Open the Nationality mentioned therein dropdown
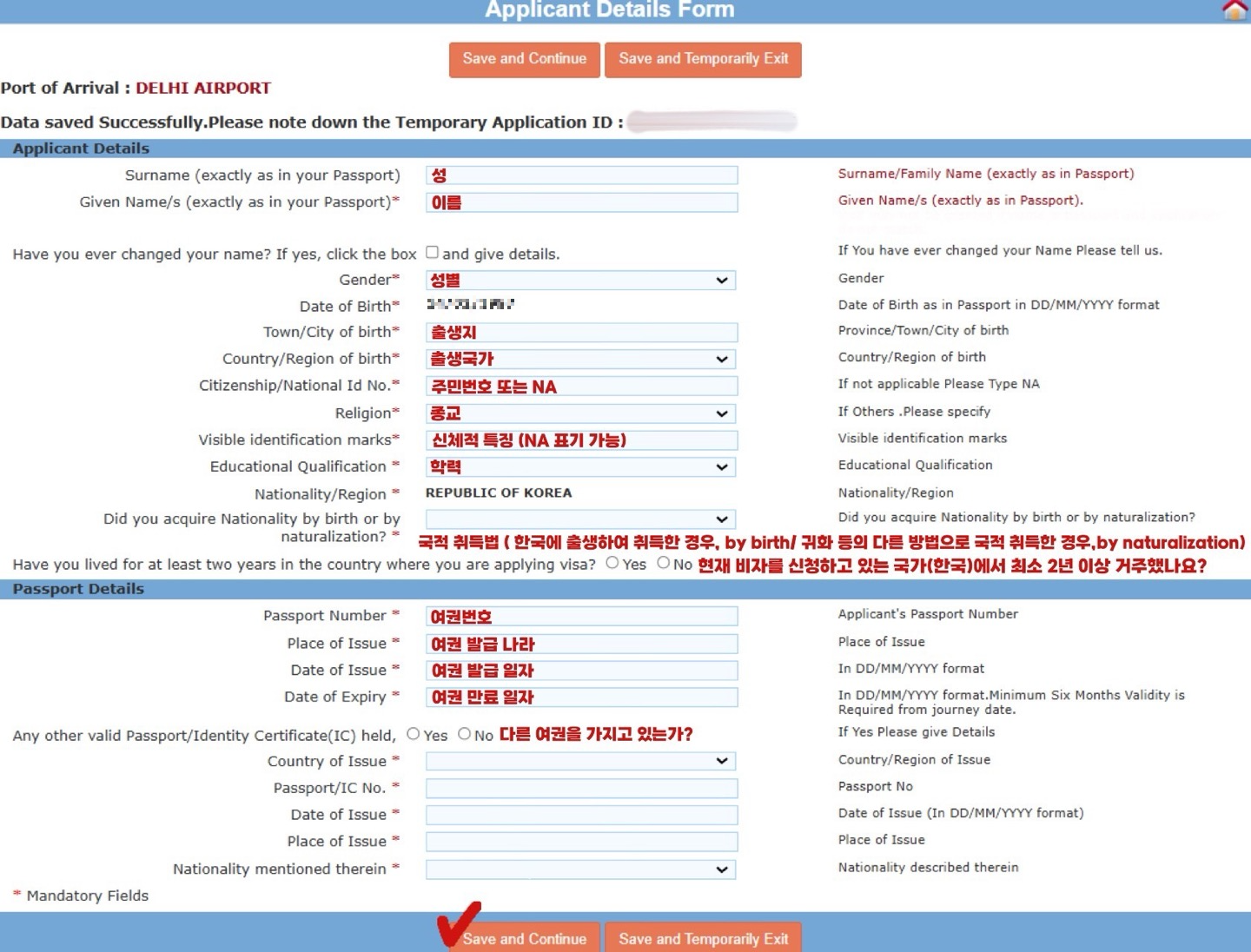Screen dimensions: 1251x952 [x=580, y=869]
